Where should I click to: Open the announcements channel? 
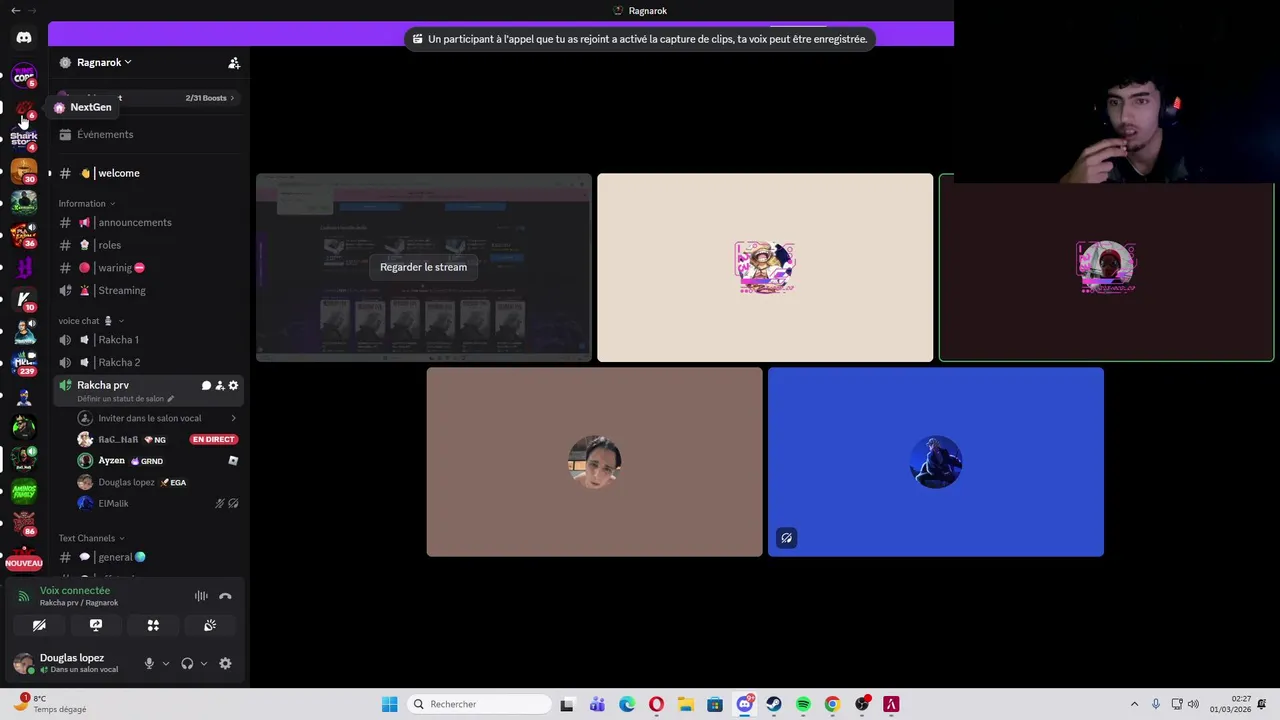click(x=148, y=222)
